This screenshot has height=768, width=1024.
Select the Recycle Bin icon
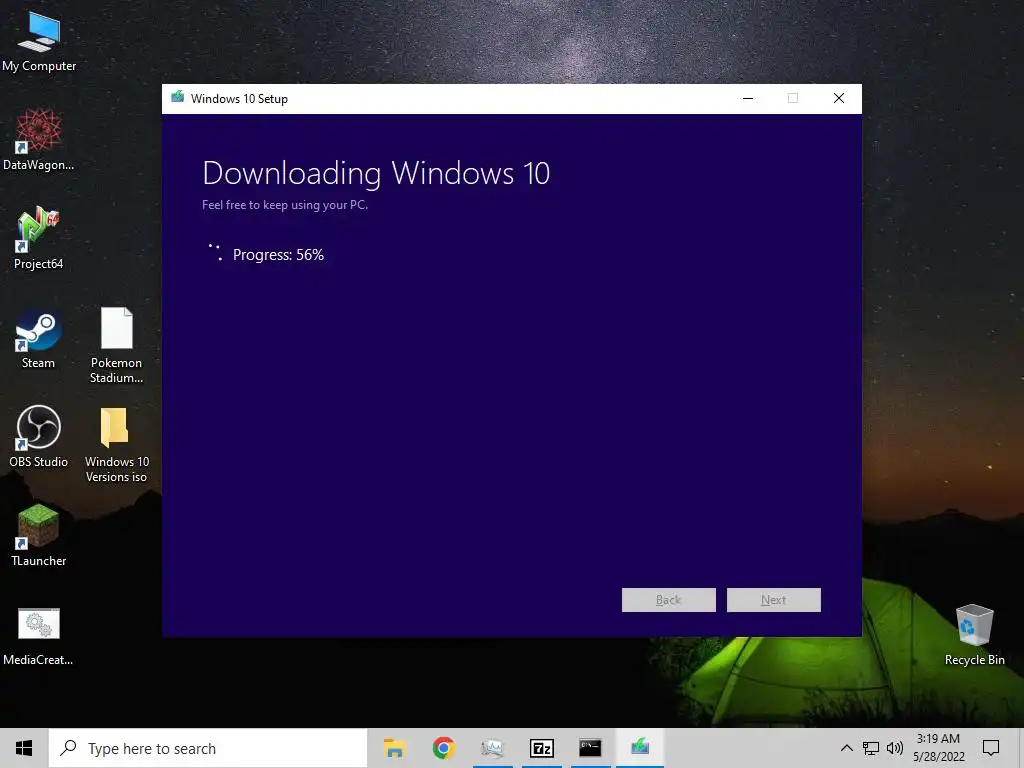click(974, 635)
